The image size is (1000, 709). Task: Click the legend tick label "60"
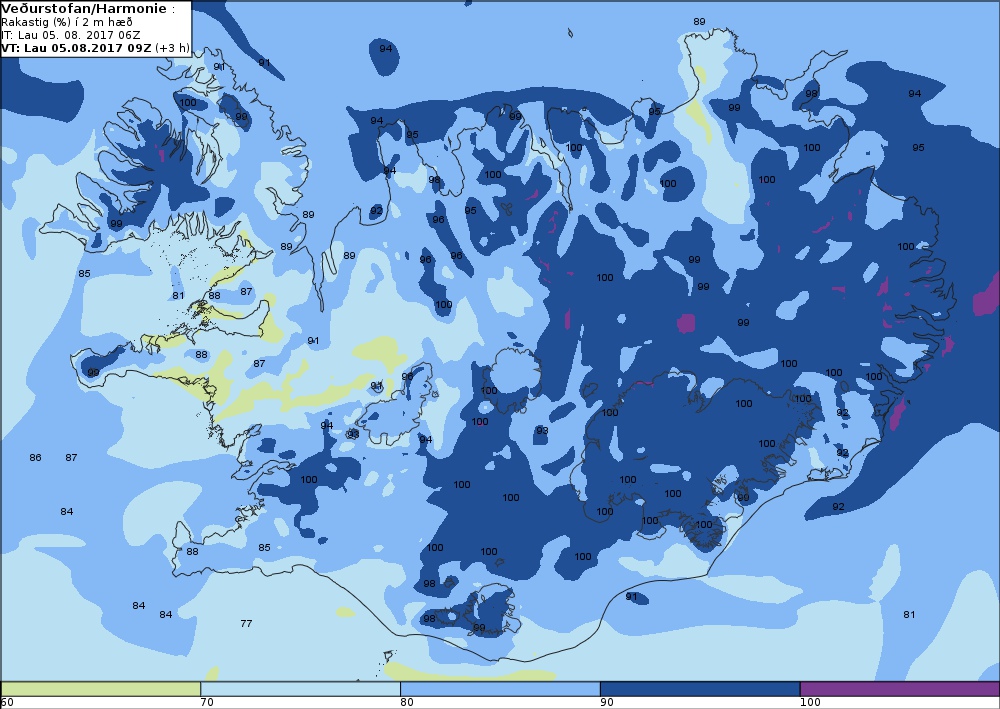tap(8, 702)
